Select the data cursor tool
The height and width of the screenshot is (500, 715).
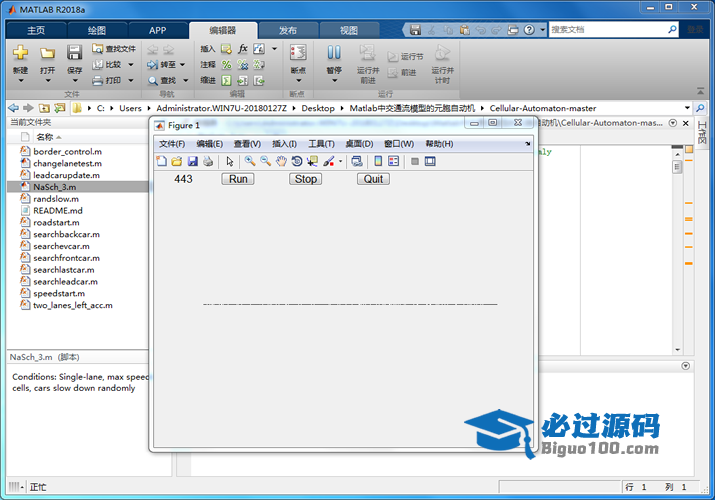312,161
